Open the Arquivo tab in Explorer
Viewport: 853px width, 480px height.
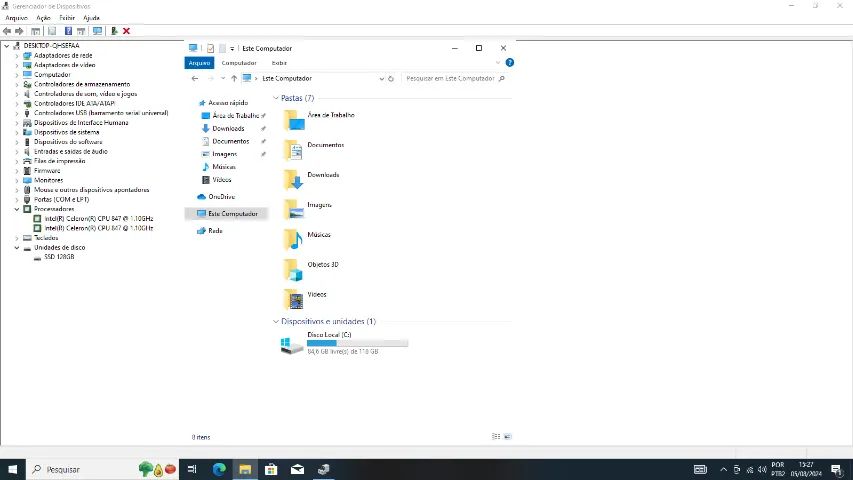pyautogui.click(x=199, y=63)
